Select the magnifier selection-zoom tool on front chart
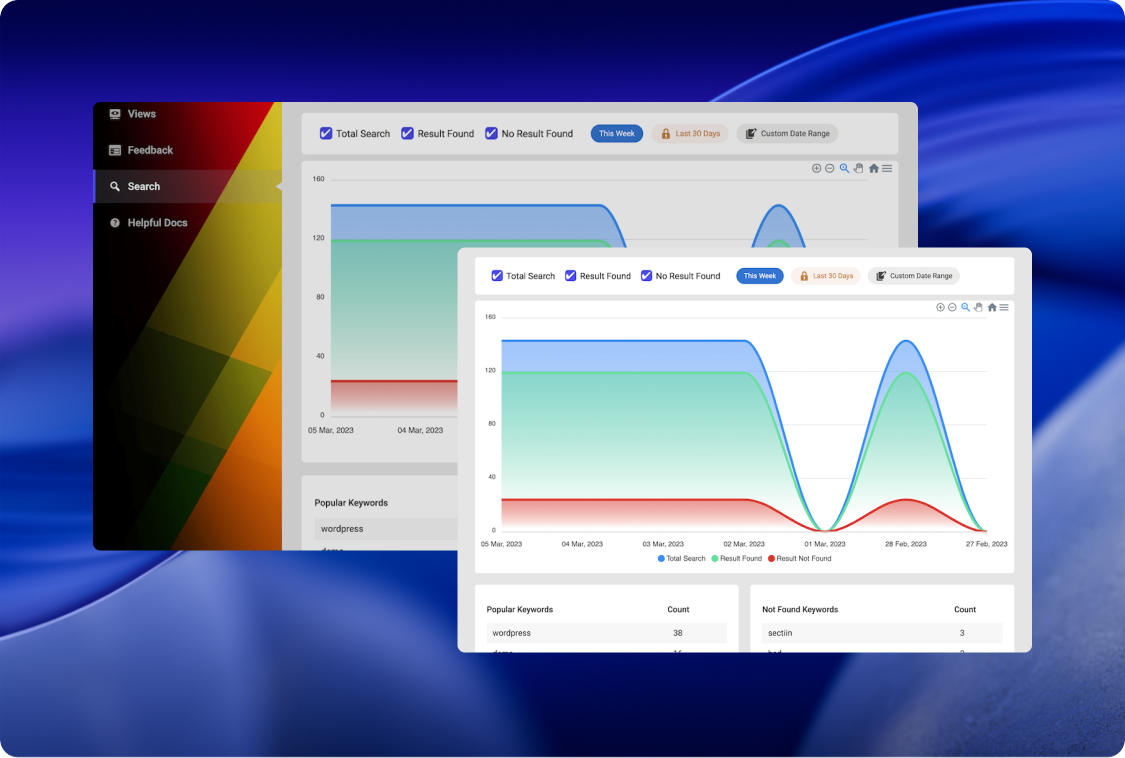The image size is (1125, 758). pos(966,307)
